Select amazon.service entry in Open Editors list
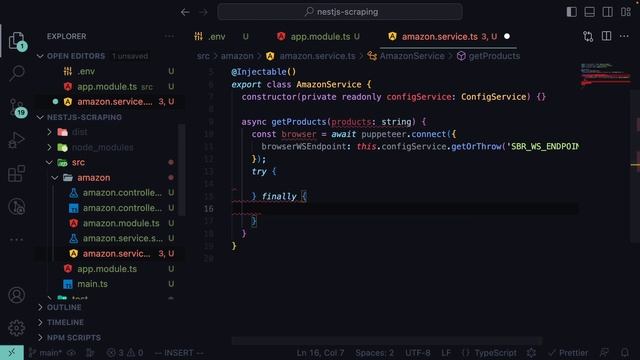 pos(114,102)
